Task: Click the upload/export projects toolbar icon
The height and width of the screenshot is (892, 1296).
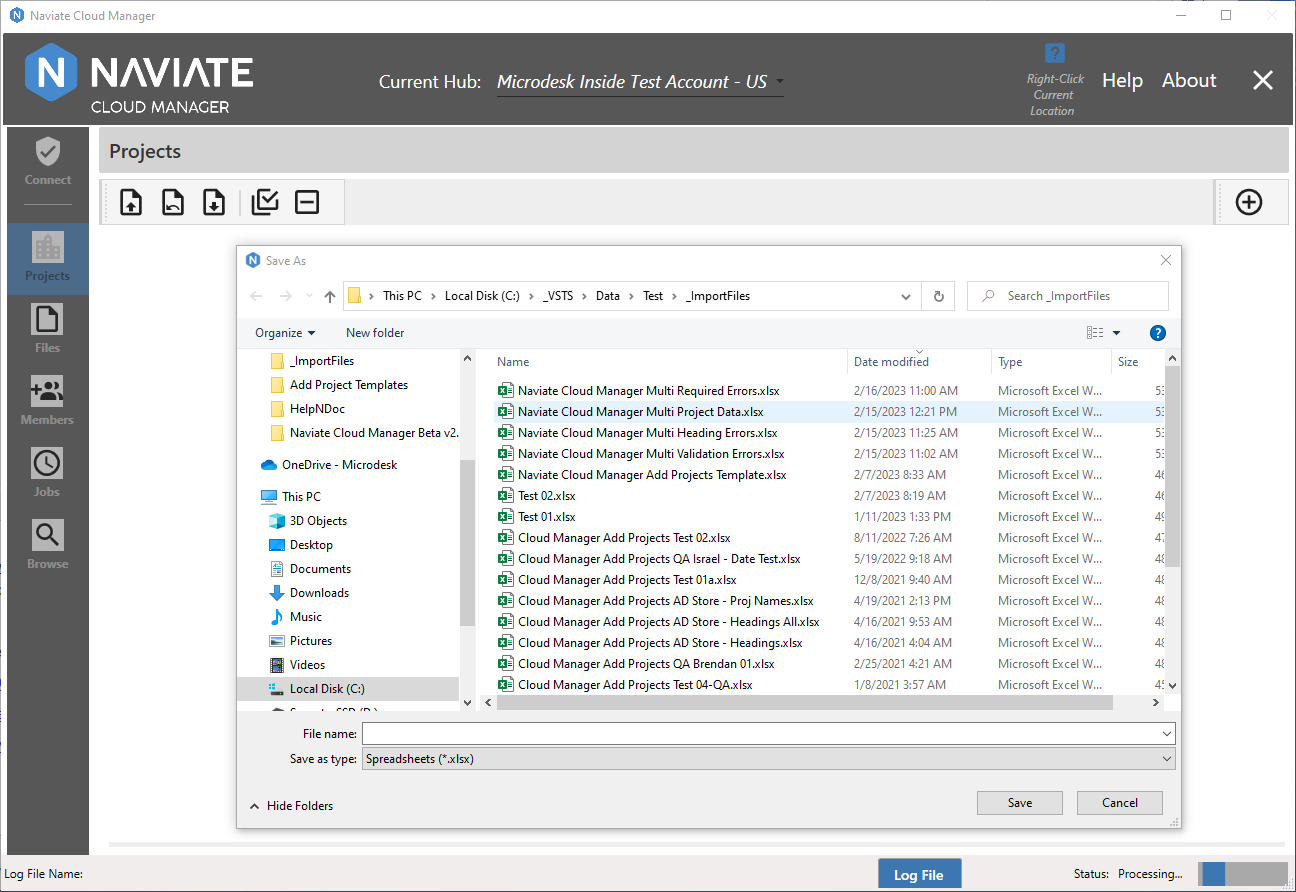Action: [131, 202]
